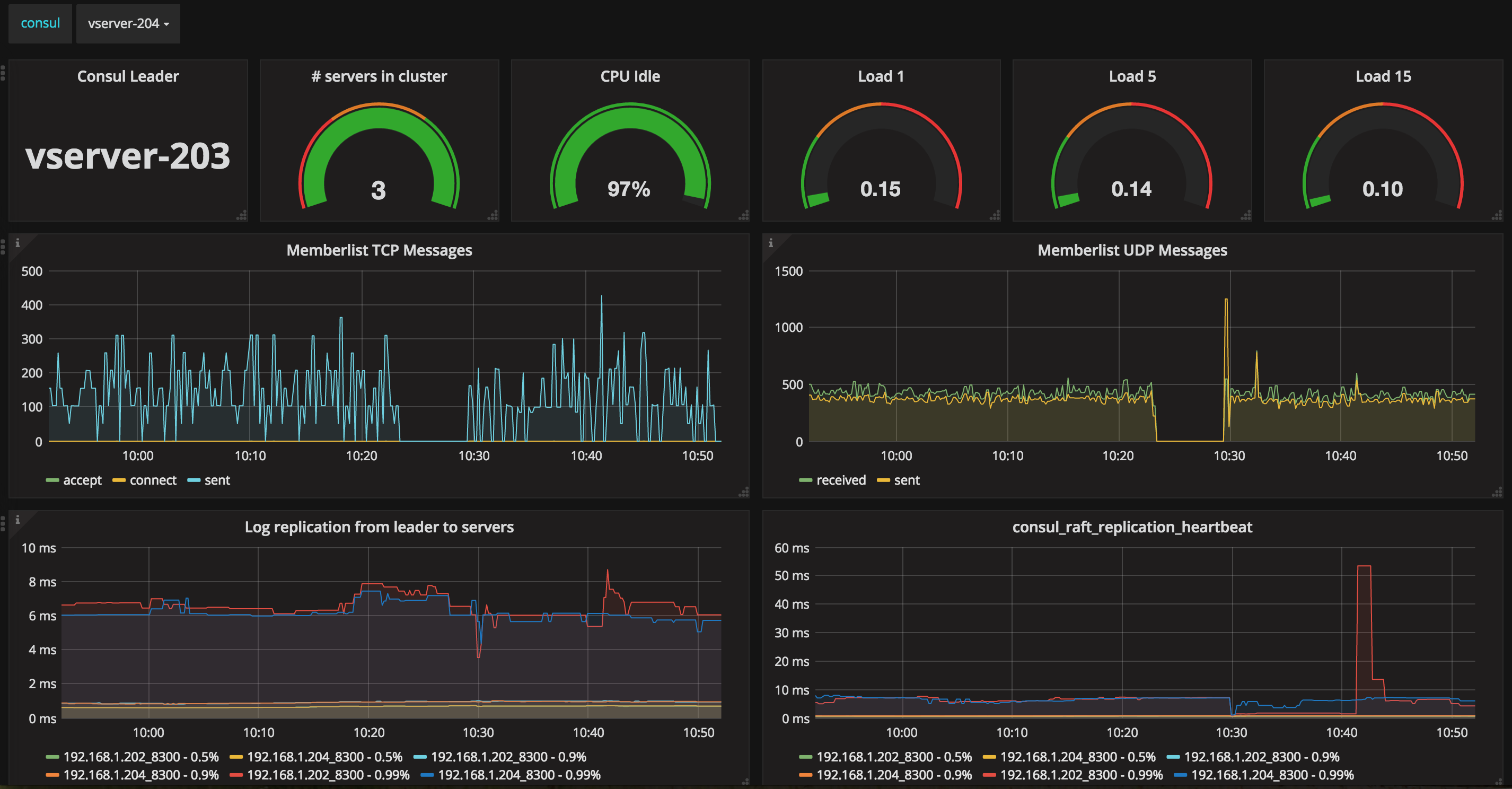This screenshot has height=789, width=1512.
Task: Click the resize handle of CPU Idle panel
Action: coord(744,215)
